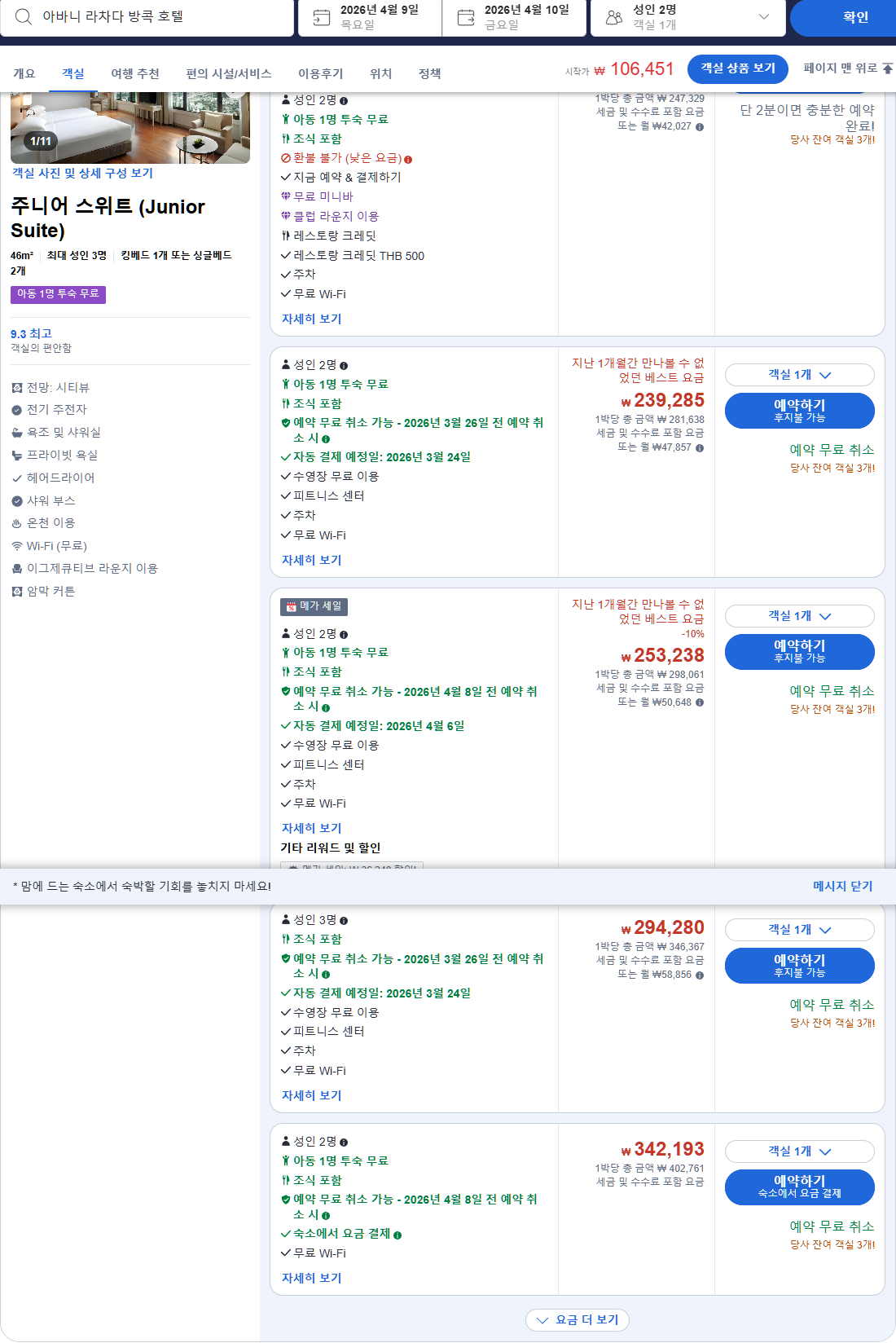Screen dimensions: 896x1343
Task: Switch to the 이용후기 tab
Action: click(321, 73)
